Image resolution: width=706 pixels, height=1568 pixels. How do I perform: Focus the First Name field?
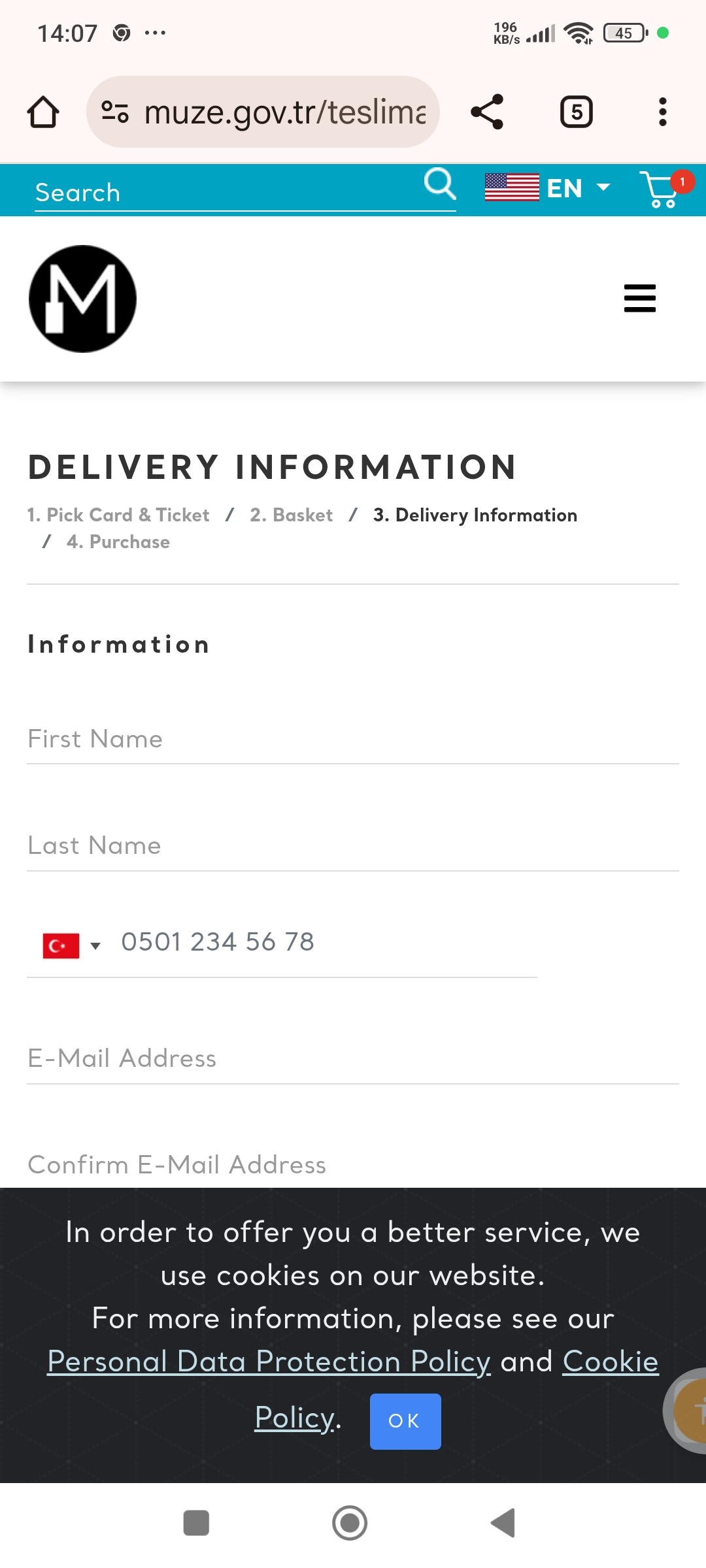click(353, 740)
